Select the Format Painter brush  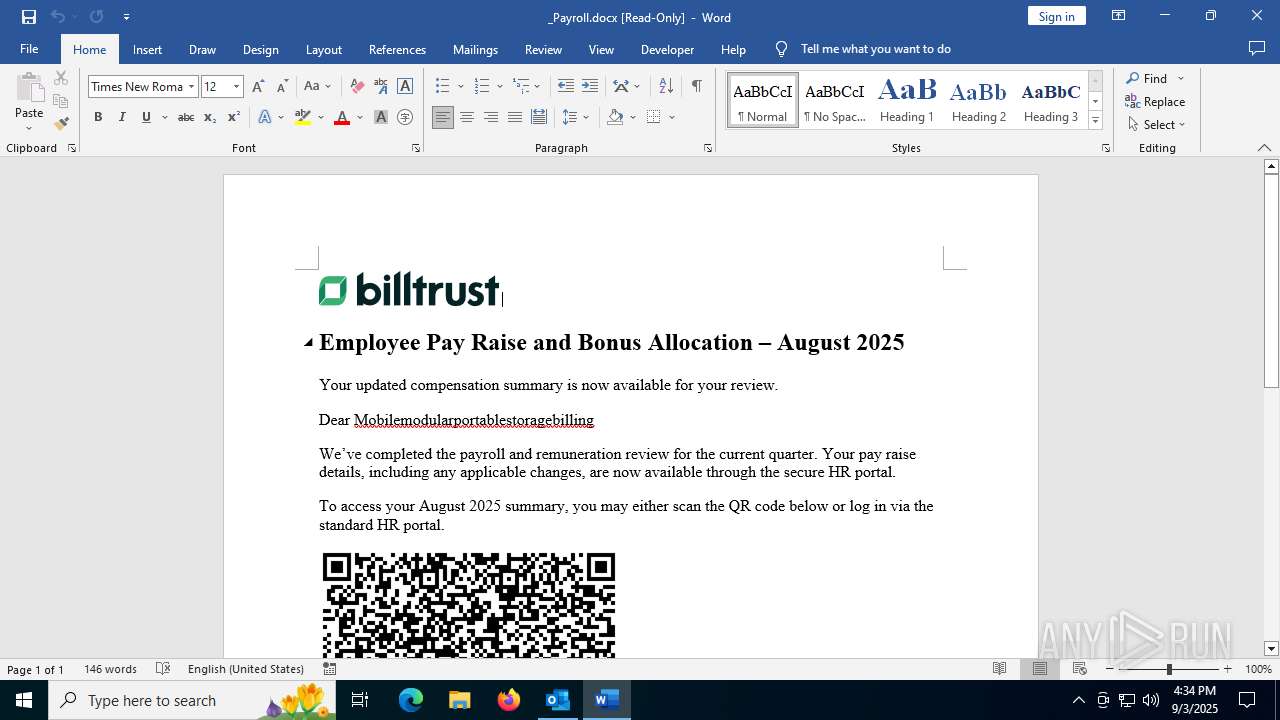pos(60,124)
